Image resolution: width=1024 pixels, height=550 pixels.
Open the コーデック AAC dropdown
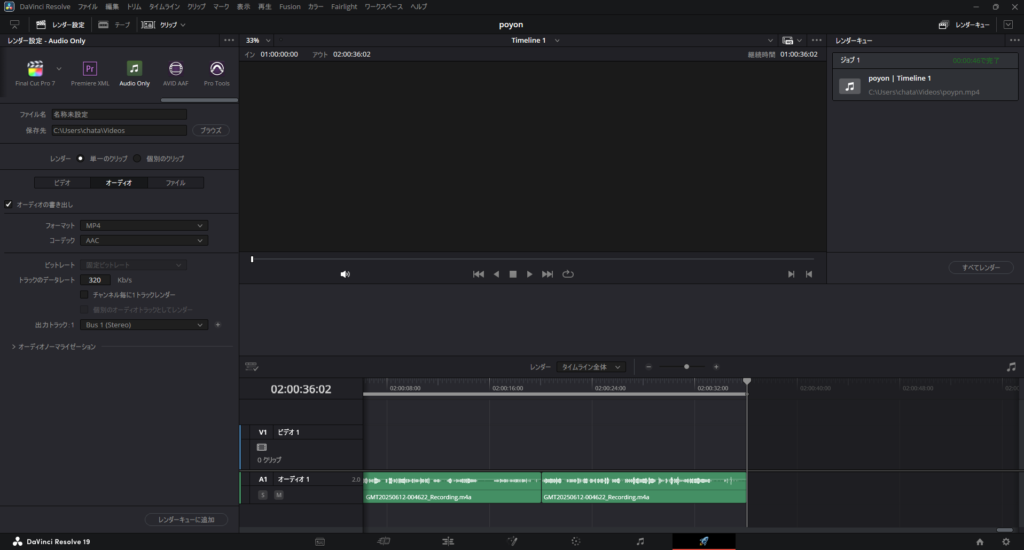(x=145, y=240)
